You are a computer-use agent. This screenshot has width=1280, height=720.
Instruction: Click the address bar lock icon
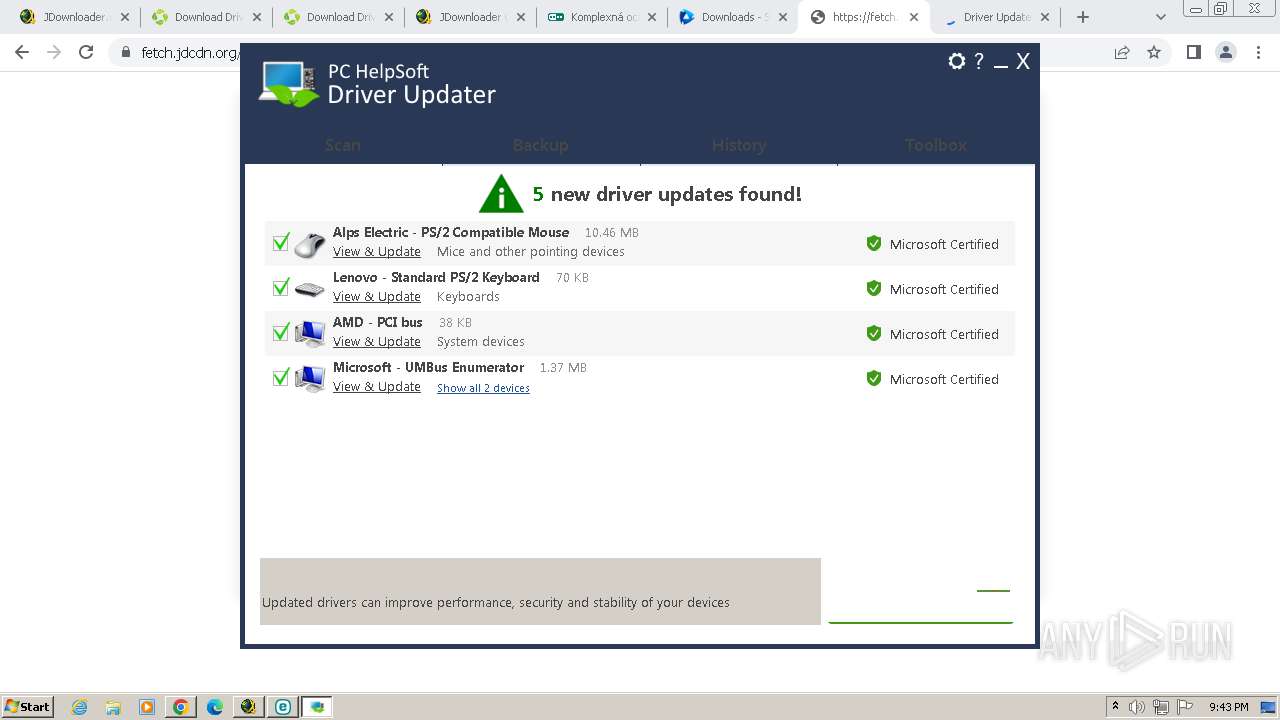coord(125,52)
